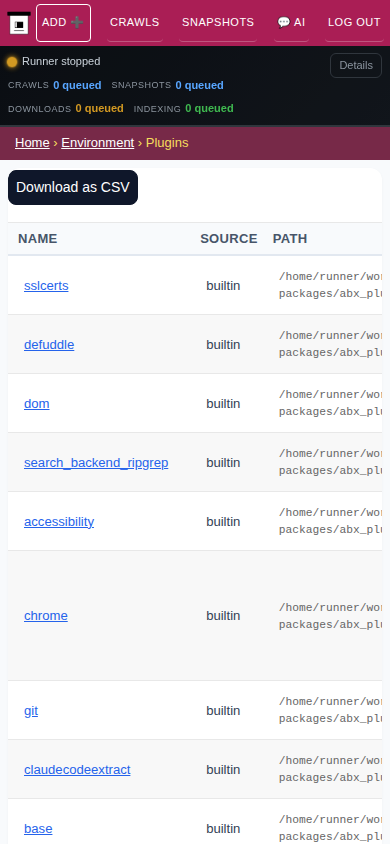
Task: Click 'Runner stopped' status text
Action: (61, 62)
